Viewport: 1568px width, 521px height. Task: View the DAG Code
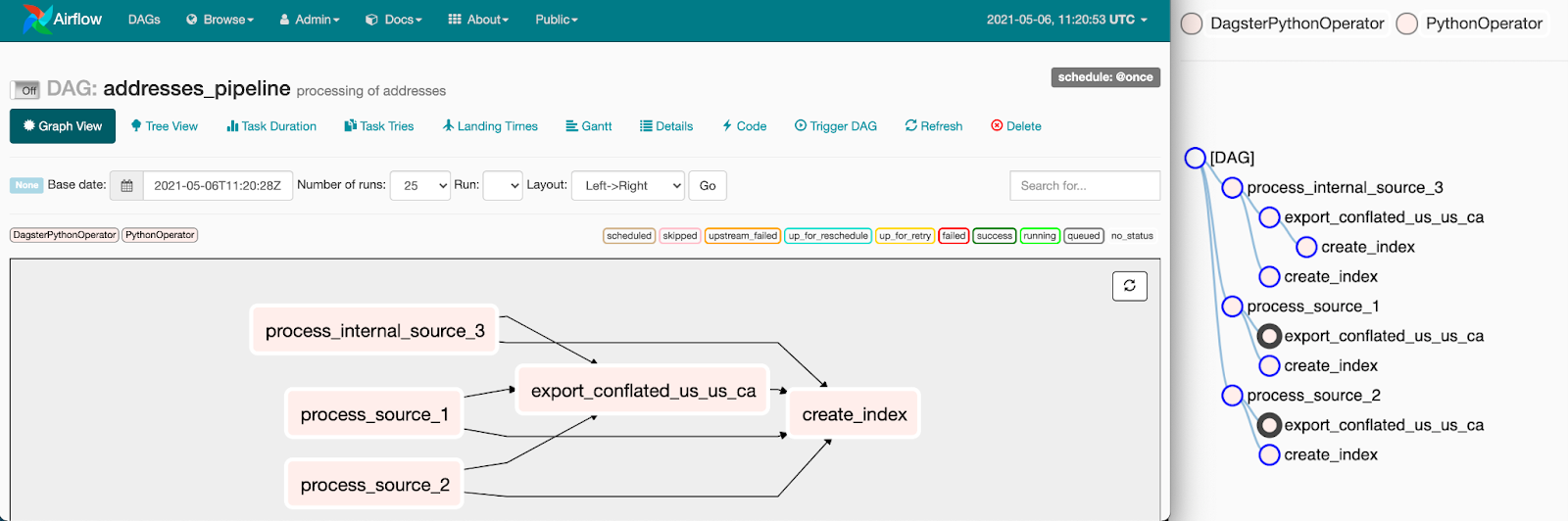pos(745,126)
